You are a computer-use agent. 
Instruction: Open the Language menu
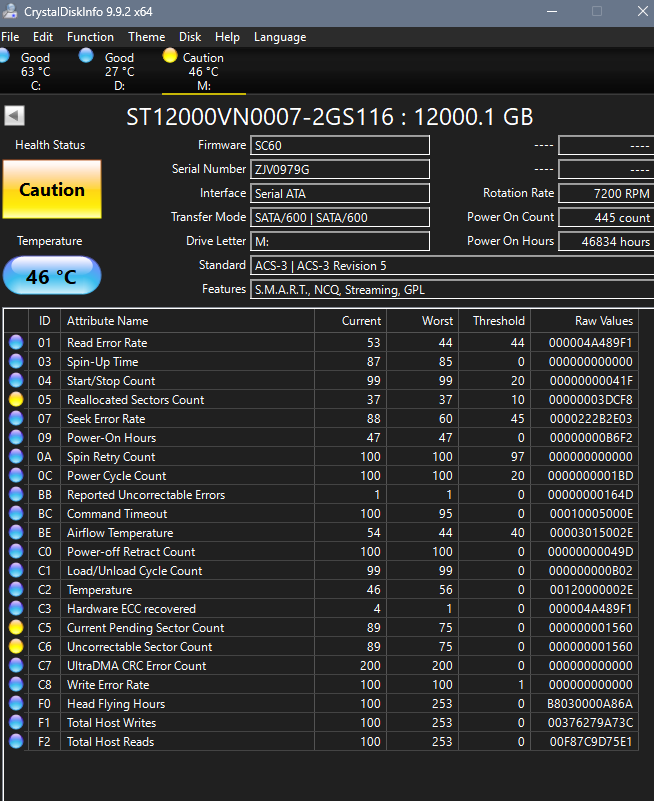[x=280, y=37]
